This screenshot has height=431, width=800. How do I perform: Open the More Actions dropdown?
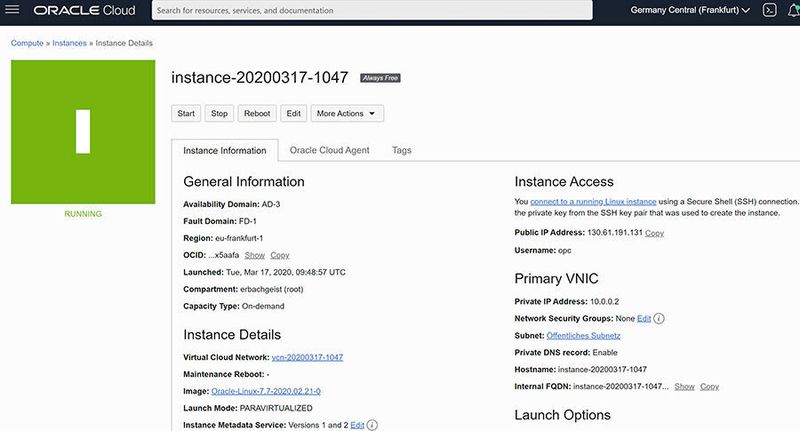pos(346,114)
